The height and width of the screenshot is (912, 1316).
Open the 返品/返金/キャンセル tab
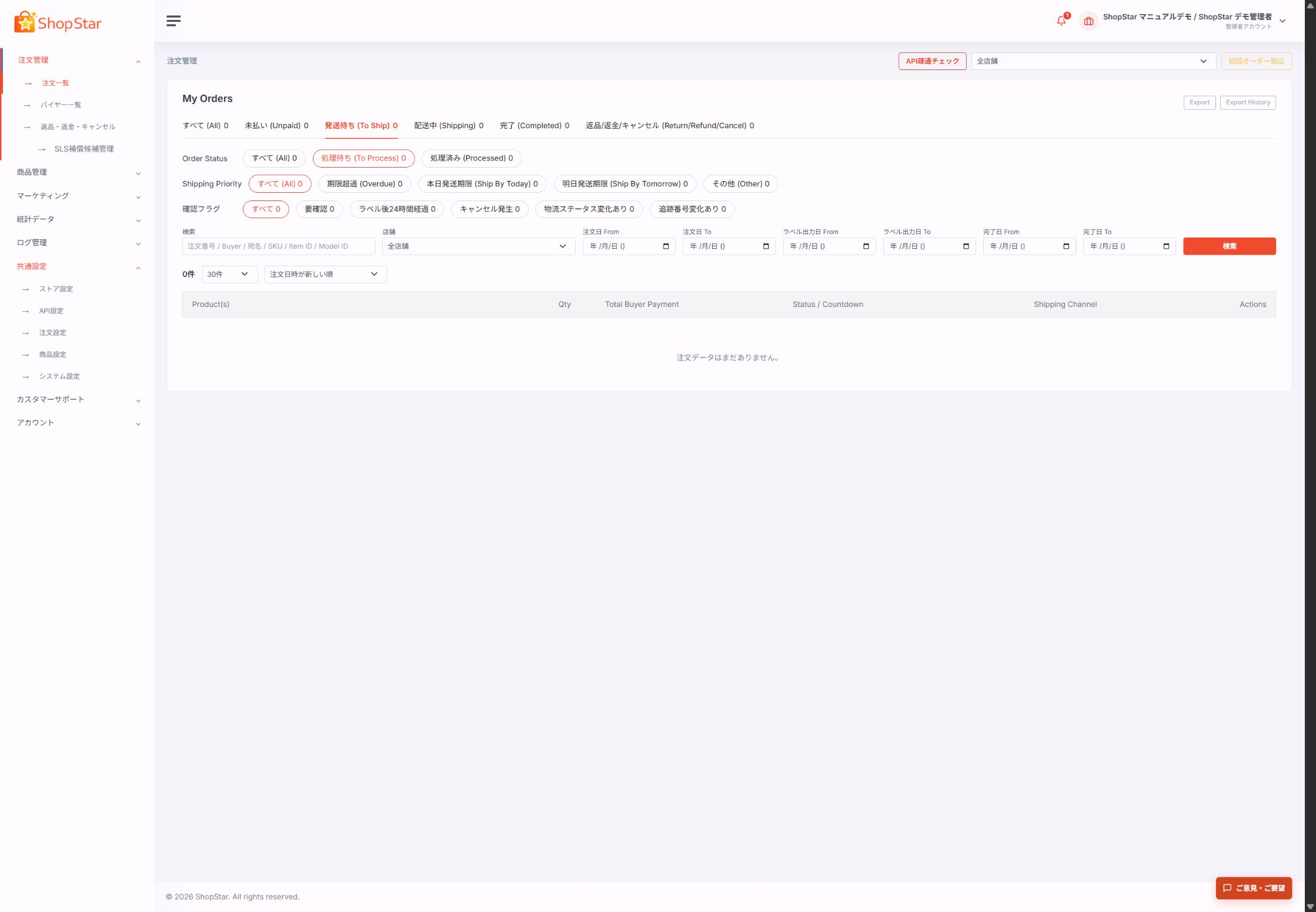670,126
